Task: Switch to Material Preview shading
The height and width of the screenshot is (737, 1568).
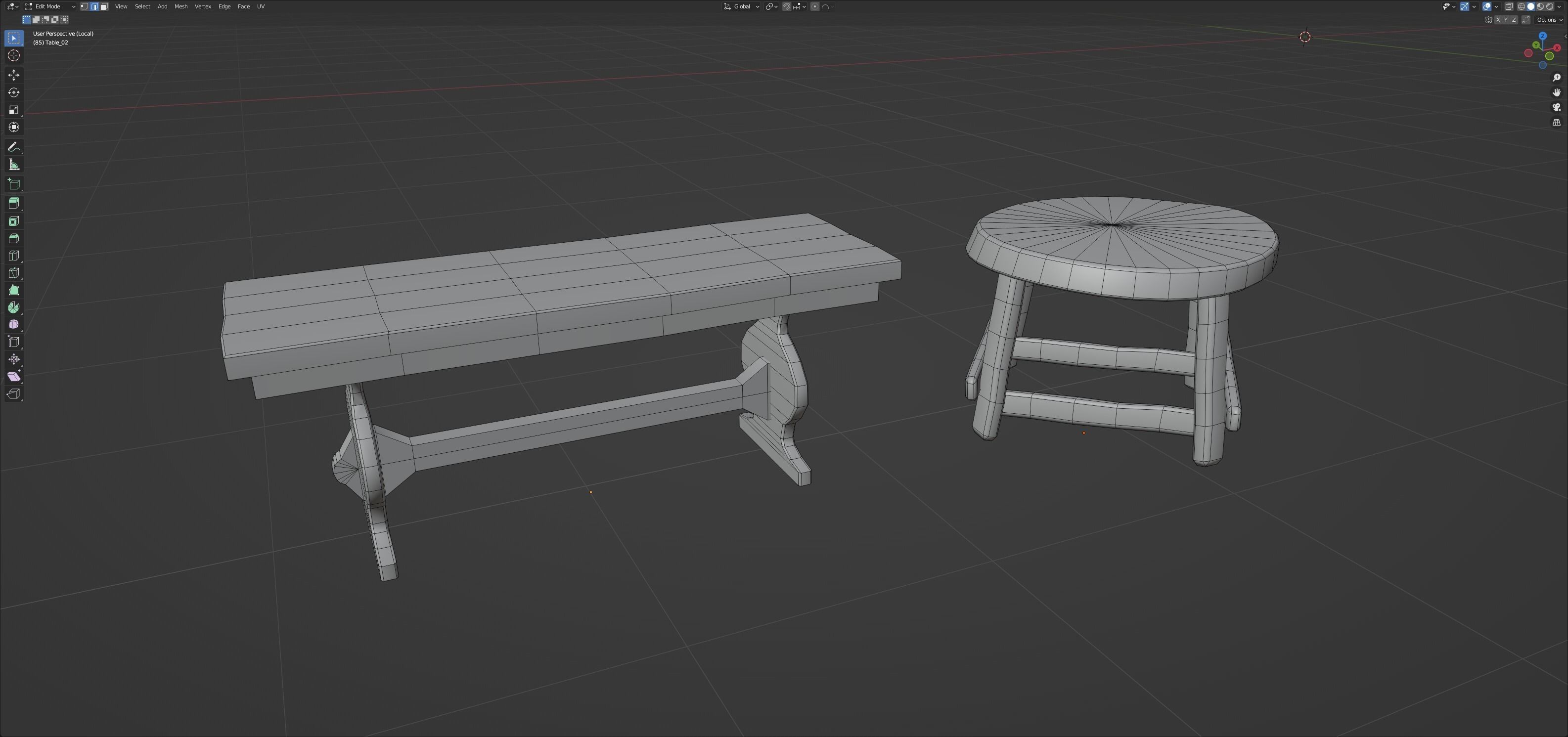Action: (1540, 7)
